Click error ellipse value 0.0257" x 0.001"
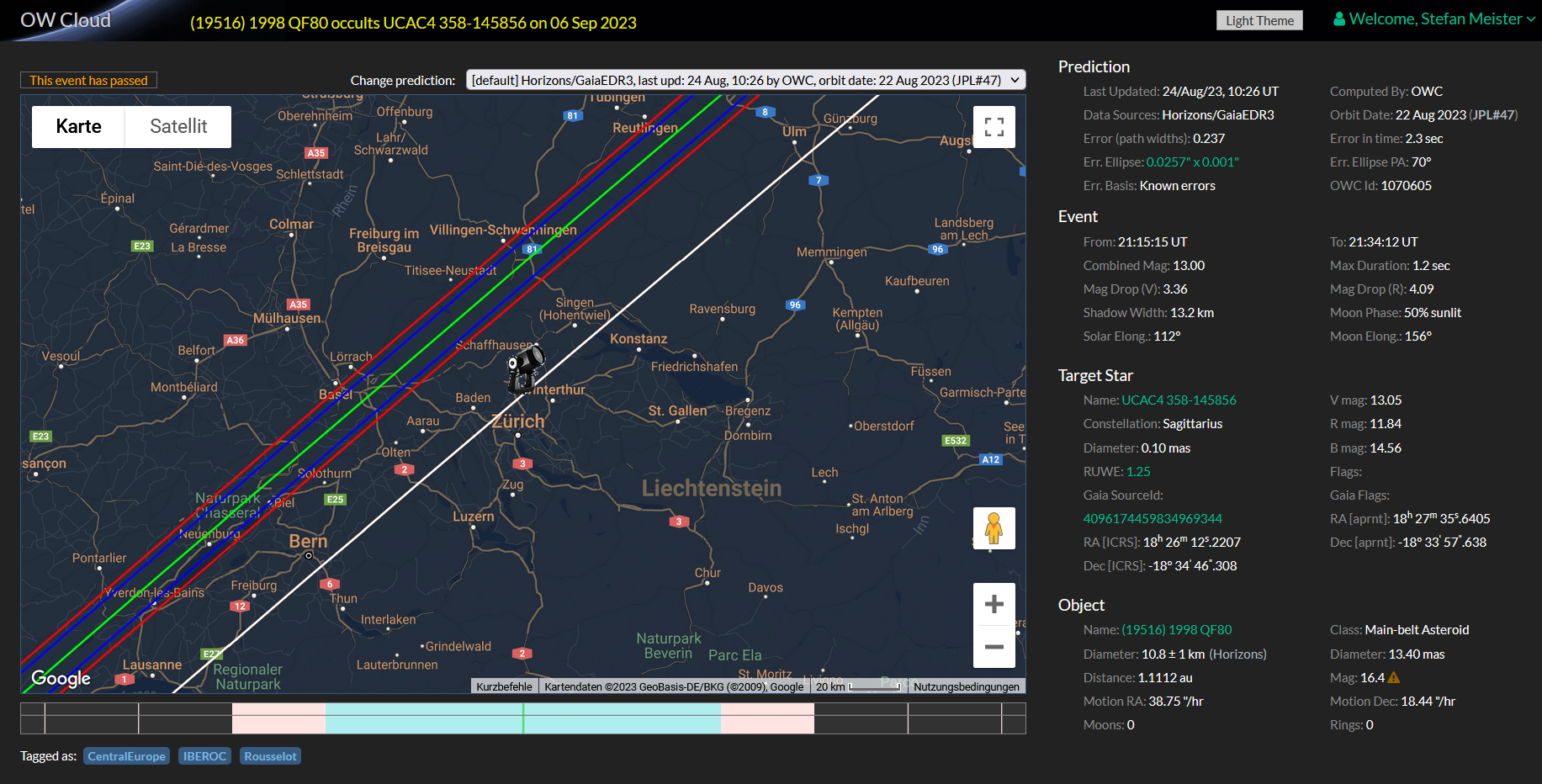 [1192, 162]
